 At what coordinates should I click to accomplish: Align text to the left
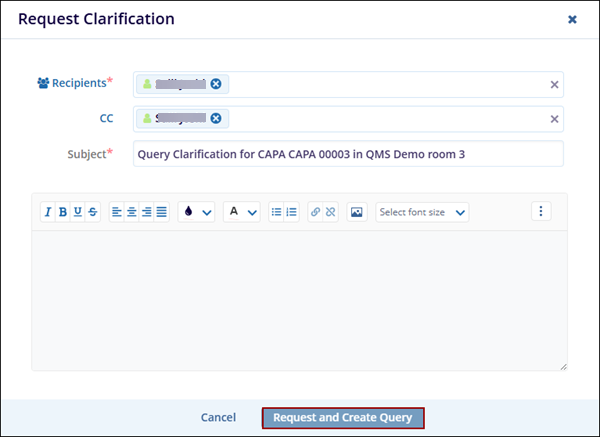click(117, 212)
